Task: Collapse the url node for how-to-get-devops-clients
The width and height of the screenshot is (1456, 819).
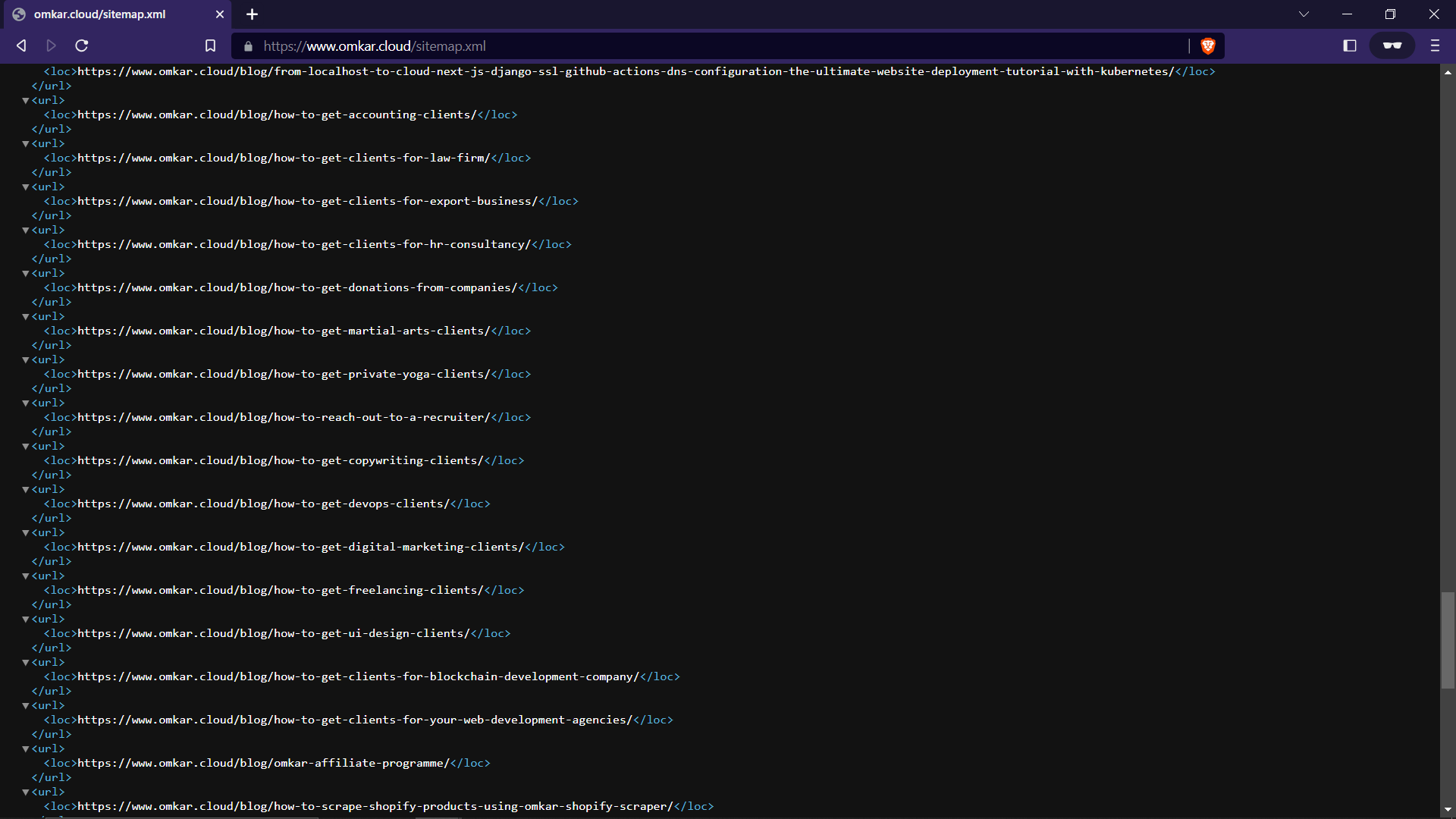Action: coord(26,489)
